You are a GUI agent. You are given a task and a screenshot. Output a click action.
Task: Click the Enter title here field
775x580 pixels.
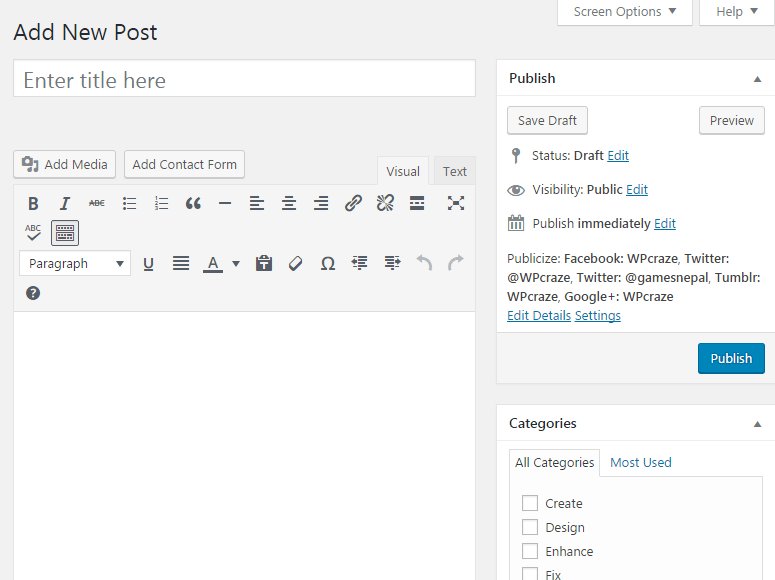245,79
